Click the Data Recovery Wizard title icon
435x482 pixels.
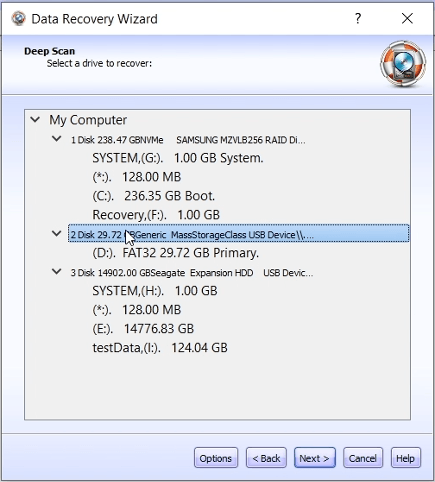point(18,19)
